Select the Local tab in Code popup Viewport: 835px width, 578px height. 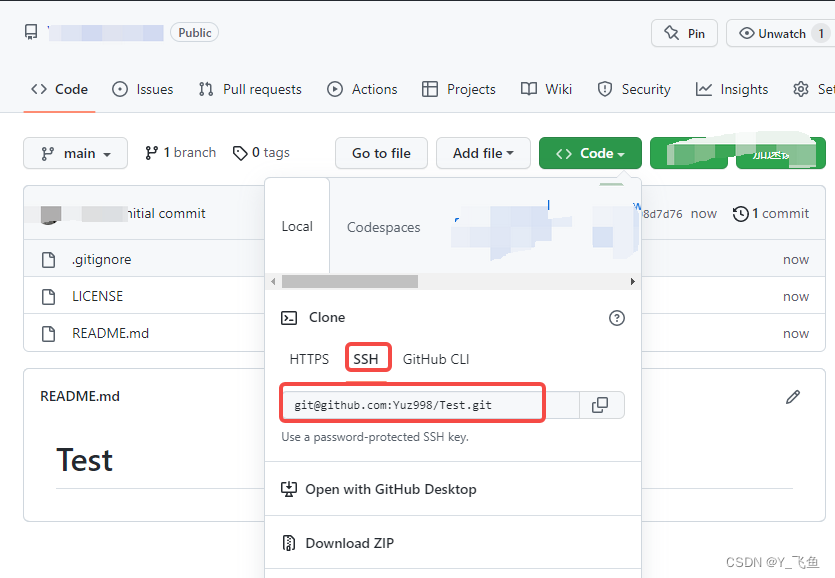click(x=297, y=226)
